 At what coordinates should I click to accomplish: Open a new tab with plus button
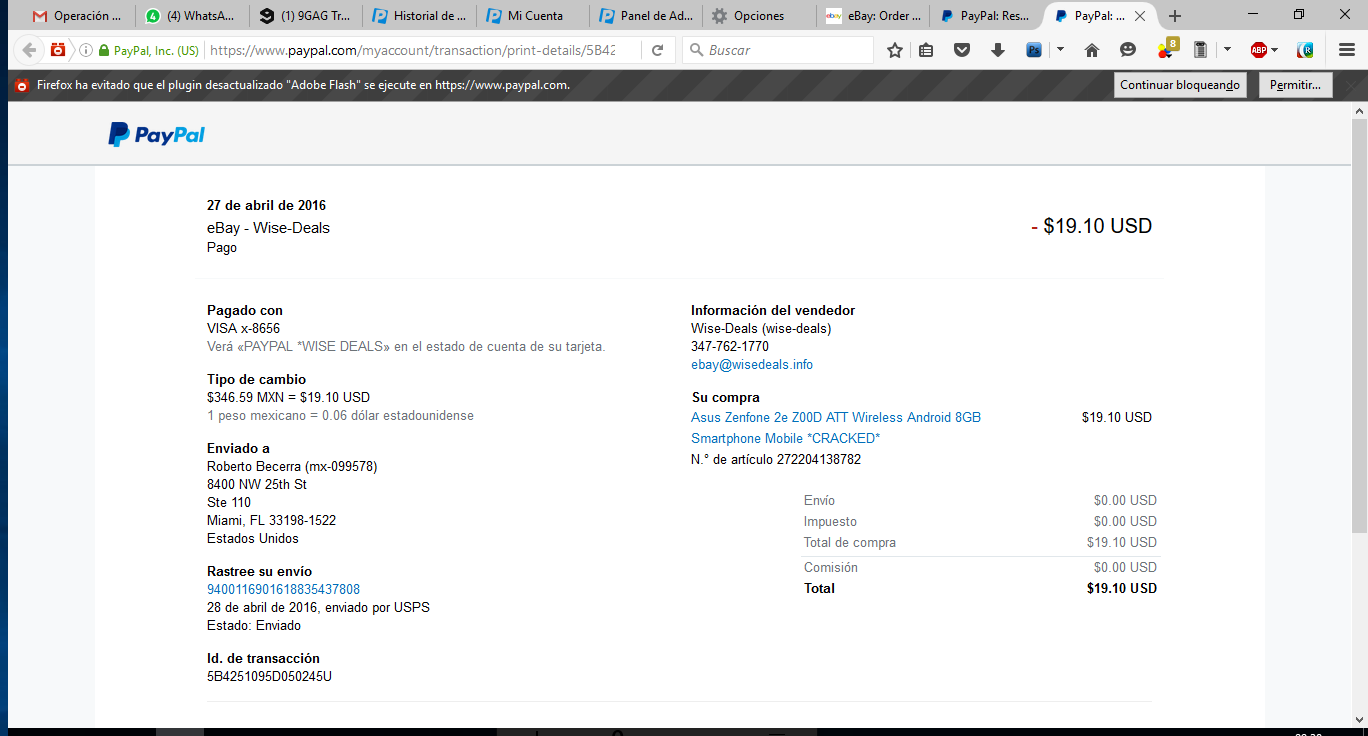tap(1175, 16)
